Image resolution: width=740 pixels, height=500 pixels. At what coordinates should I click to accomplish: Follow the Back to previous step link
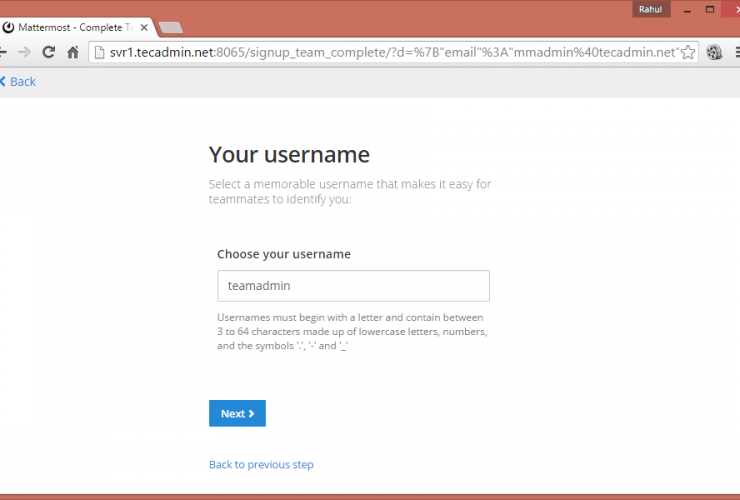tap(261, 464)
